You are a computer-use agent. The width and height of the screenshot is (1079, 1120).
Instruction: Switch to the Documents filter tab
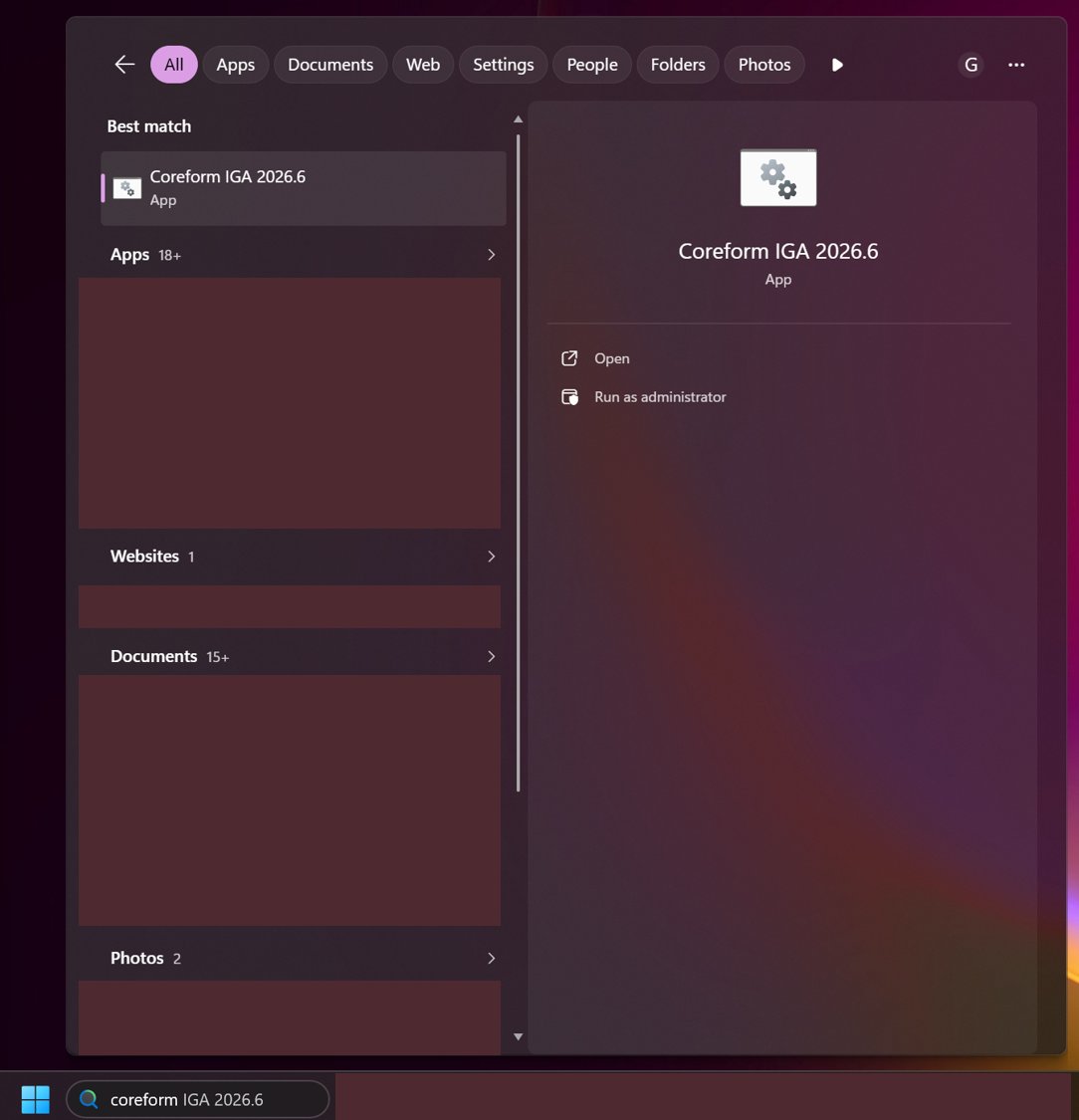coord(330,65)
